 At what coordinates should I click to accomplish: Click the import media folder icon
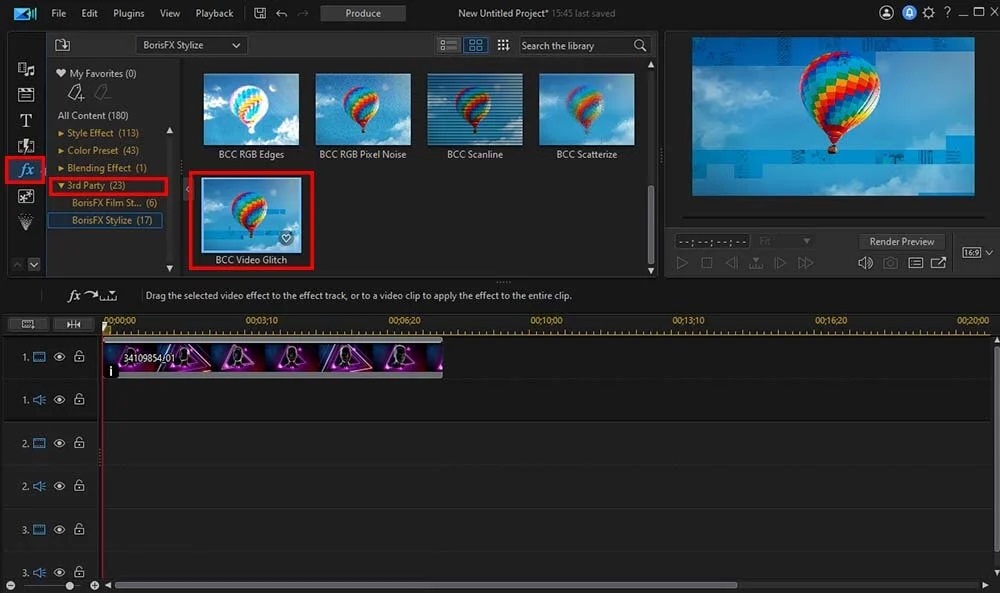tap(62, 45)
